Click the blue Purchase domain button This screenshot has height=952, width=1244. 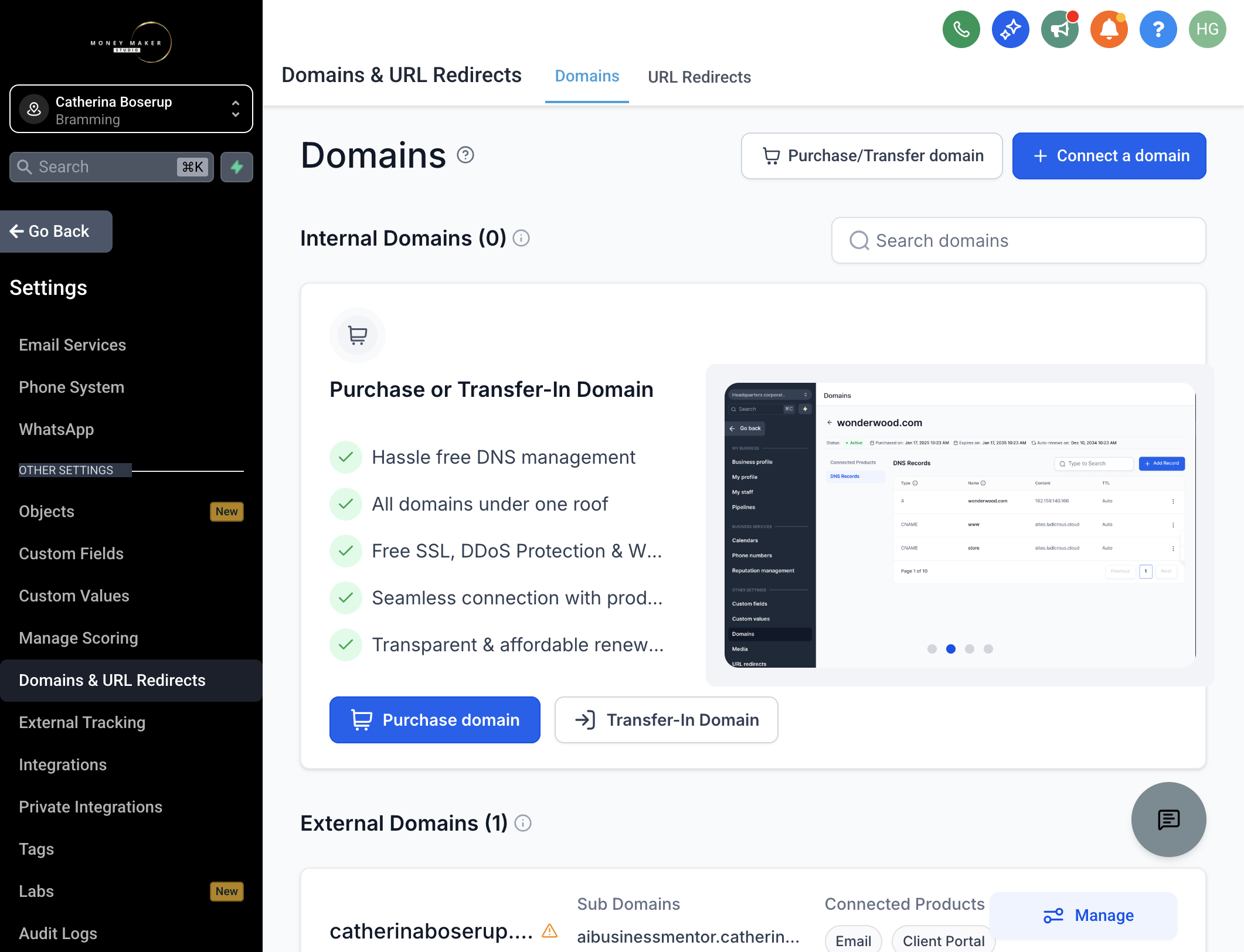pos(434,720)
